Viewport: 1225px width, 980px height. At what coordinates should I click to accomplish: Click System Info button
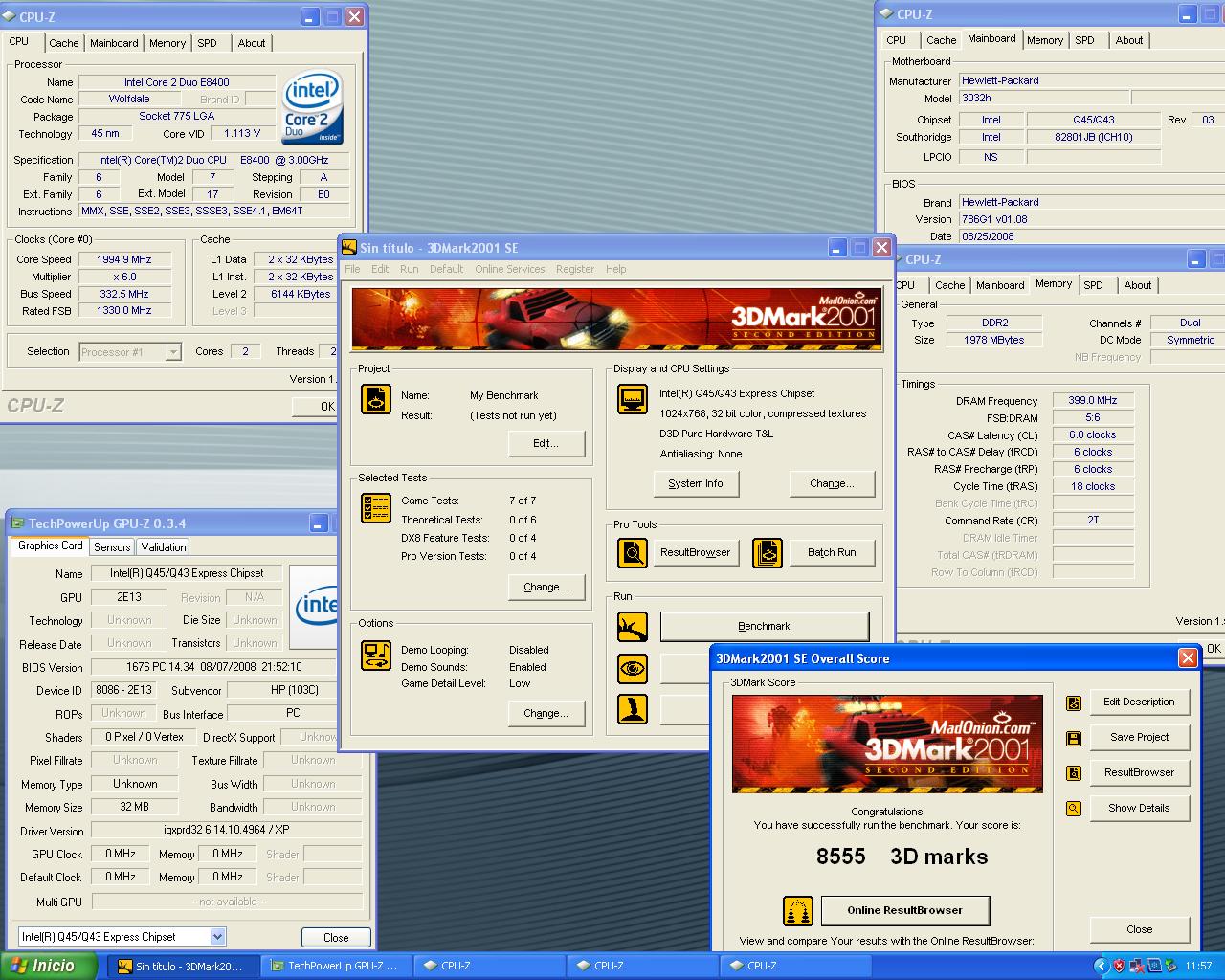coord(696,484)
